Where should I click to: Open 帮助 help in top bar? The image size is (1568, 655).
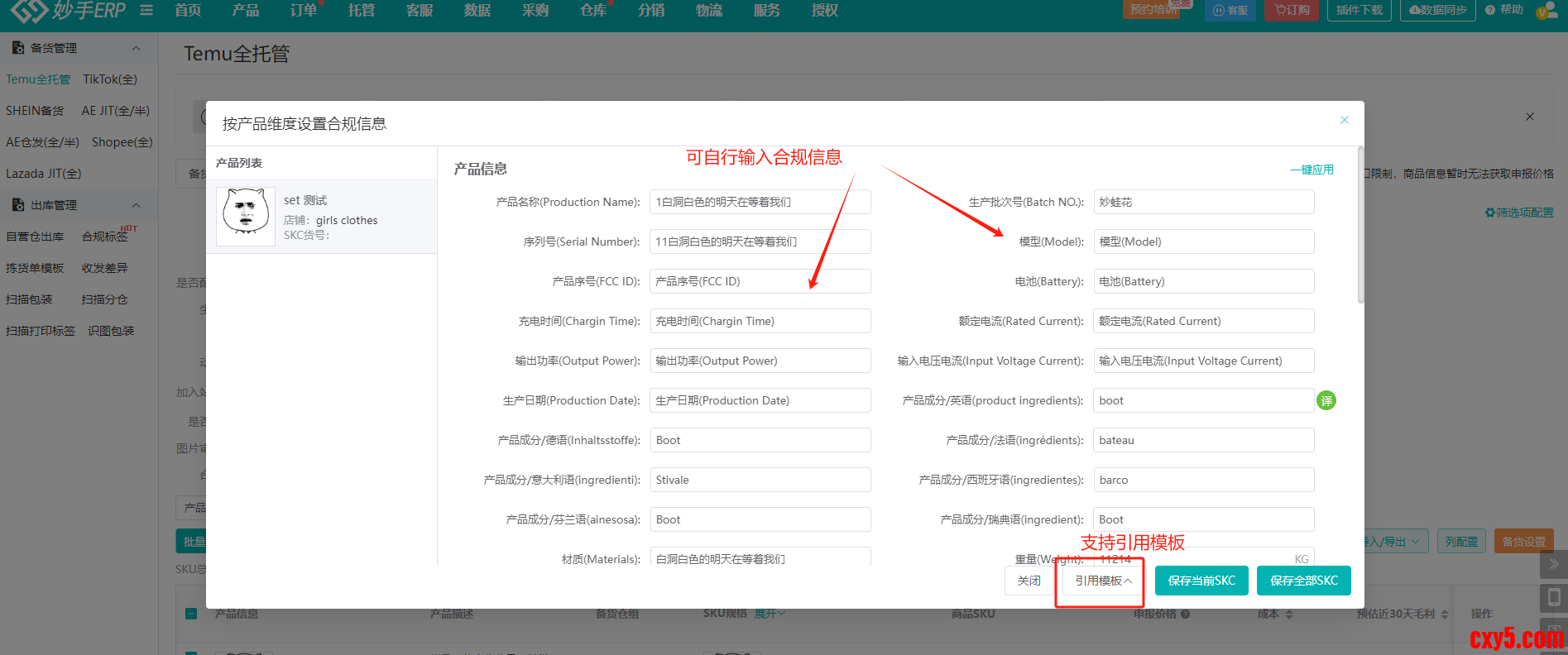(1504, 10)
